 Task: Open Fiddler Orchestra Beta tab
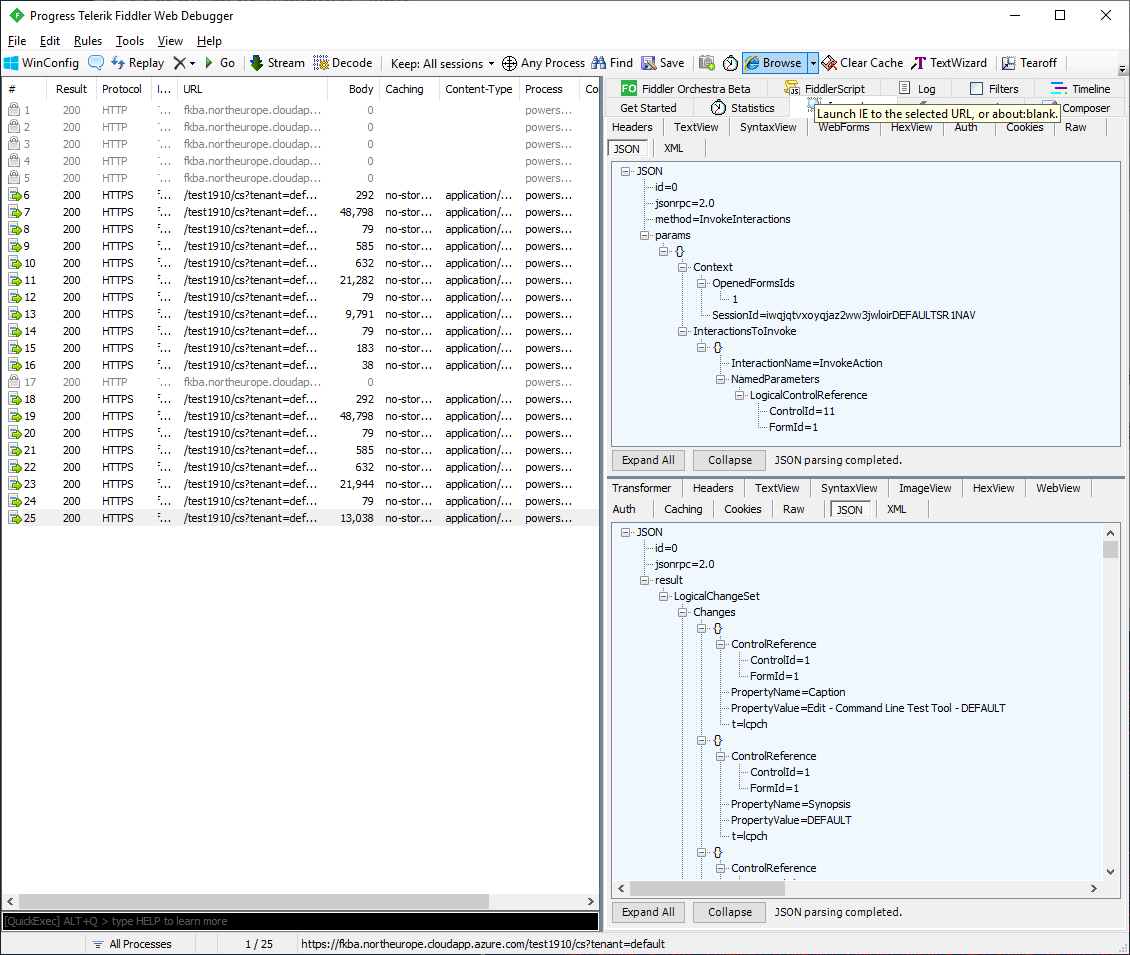coord(685,89)
